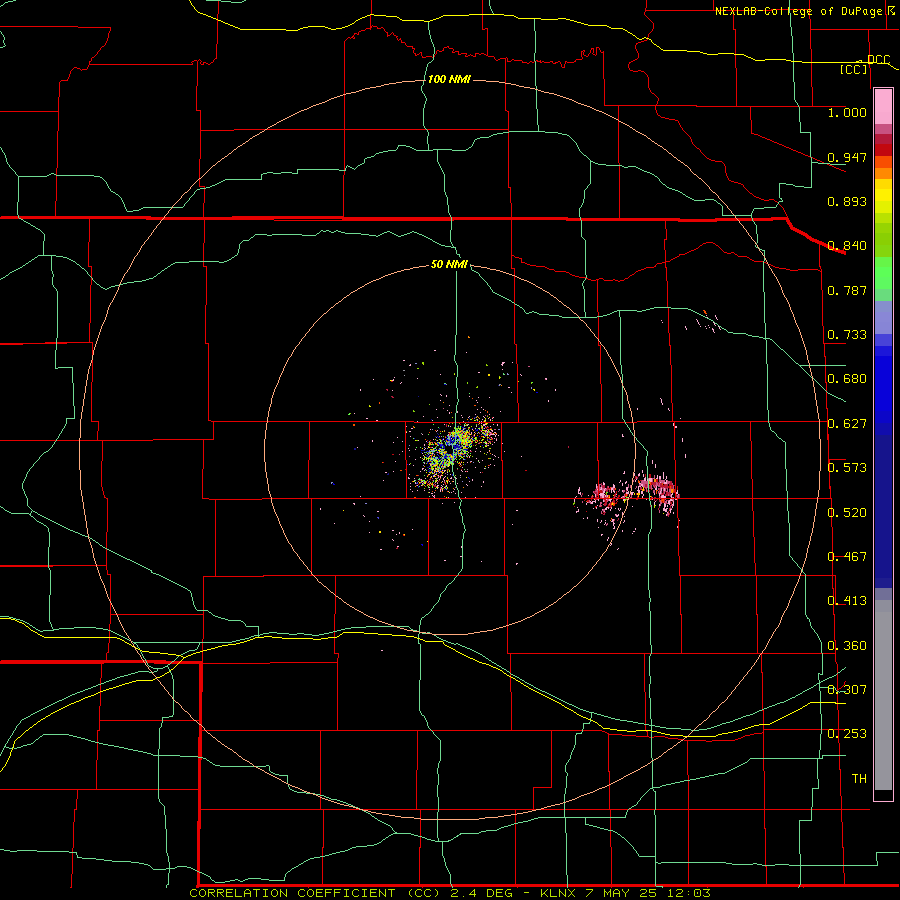Click the 100 NMI range ring label
Image resolution: width=900 pixels, height=900 pixels.
[449, 79]
